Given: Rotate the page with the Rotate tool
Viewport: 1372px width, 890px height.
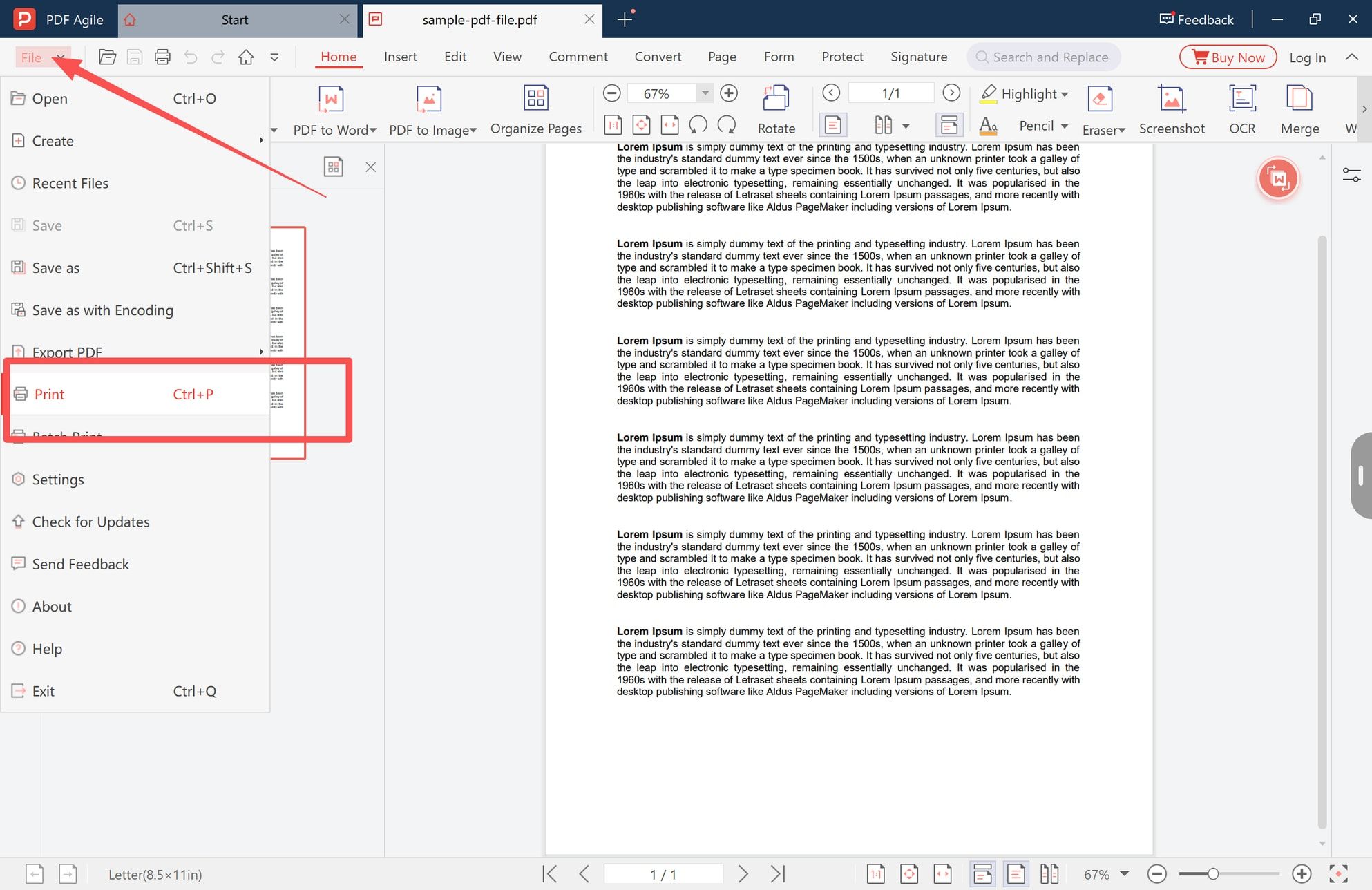Looking at the screenshot, I should click(776, 110).
